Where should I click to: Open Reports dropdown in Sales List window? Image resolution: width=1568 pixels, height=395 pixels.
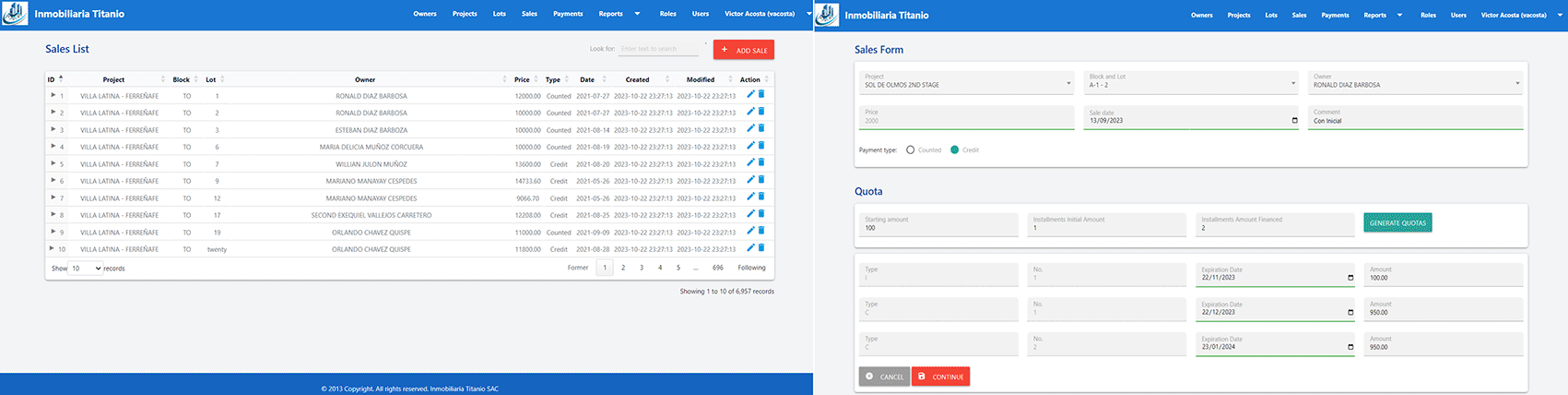coord(619,14)
